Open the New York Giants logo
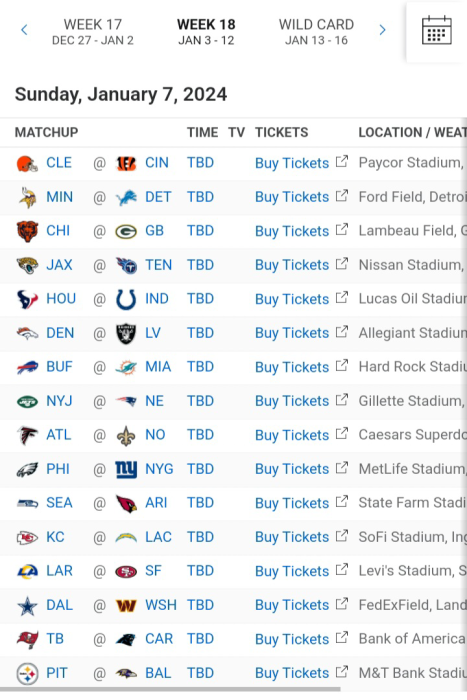Screen dimensions: 467x700 click(x=126, y=470)
